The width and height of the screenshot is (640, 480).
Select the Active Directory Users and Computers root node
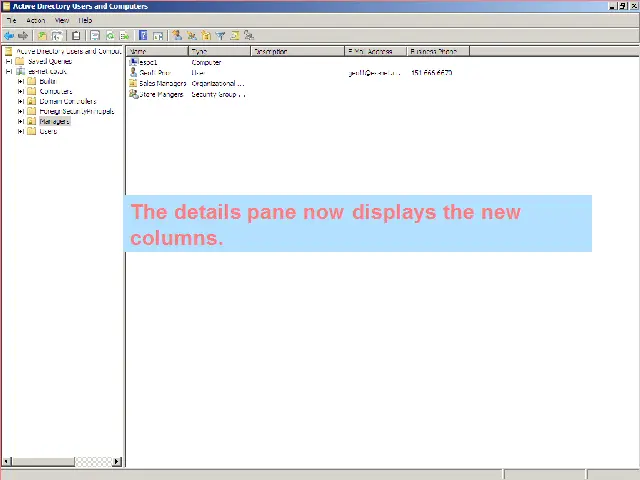pyautogui.click(x=69, y=51)
